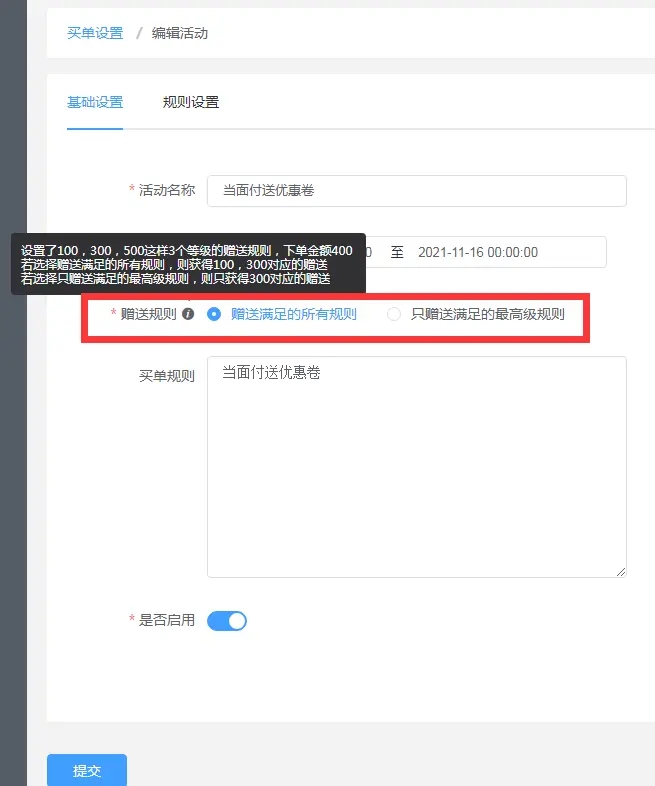Click the info icon beside 赠送规则

point(188,314)
